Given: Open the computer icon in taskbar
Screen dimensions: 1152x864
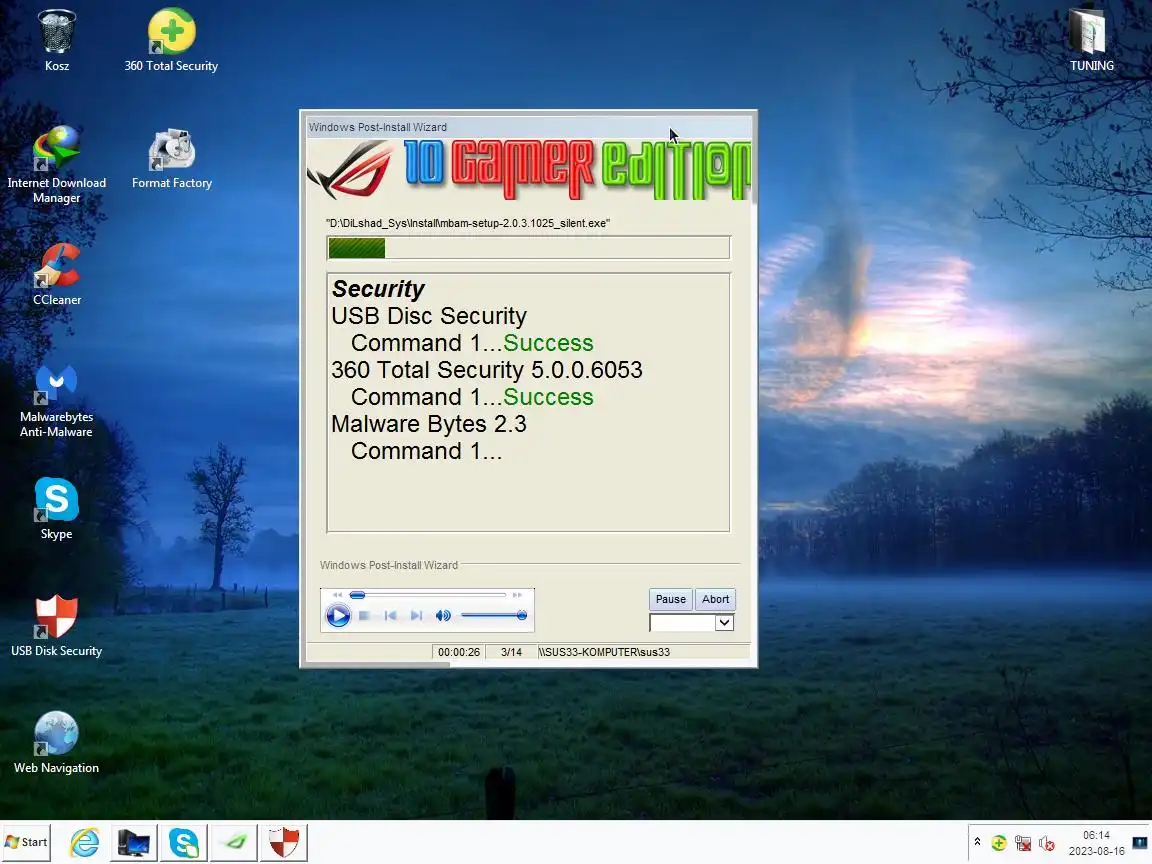Looking at the screenshot, I should pos(134,842).
